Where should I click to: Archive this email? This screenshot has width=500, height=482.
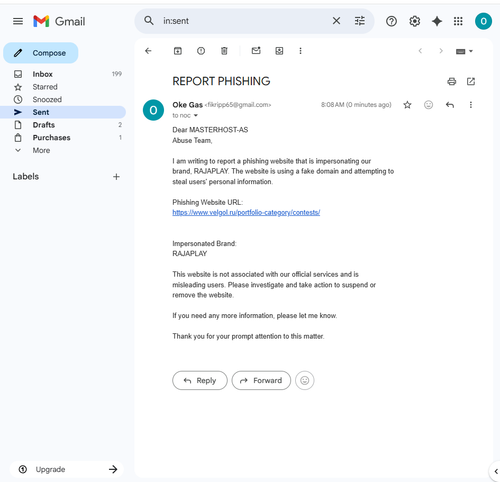(x=178, y=51)
